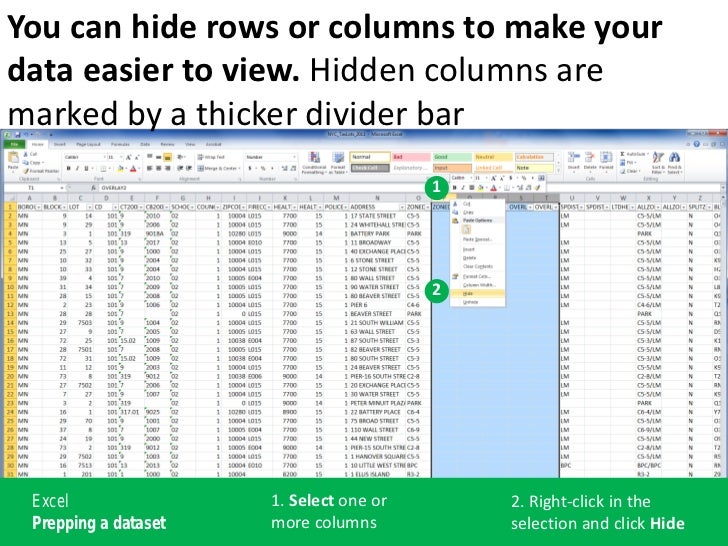Click the Increase Decimal icon
Image resolution: width=728 pixels, height=546 pixels.
pos(284,169)
